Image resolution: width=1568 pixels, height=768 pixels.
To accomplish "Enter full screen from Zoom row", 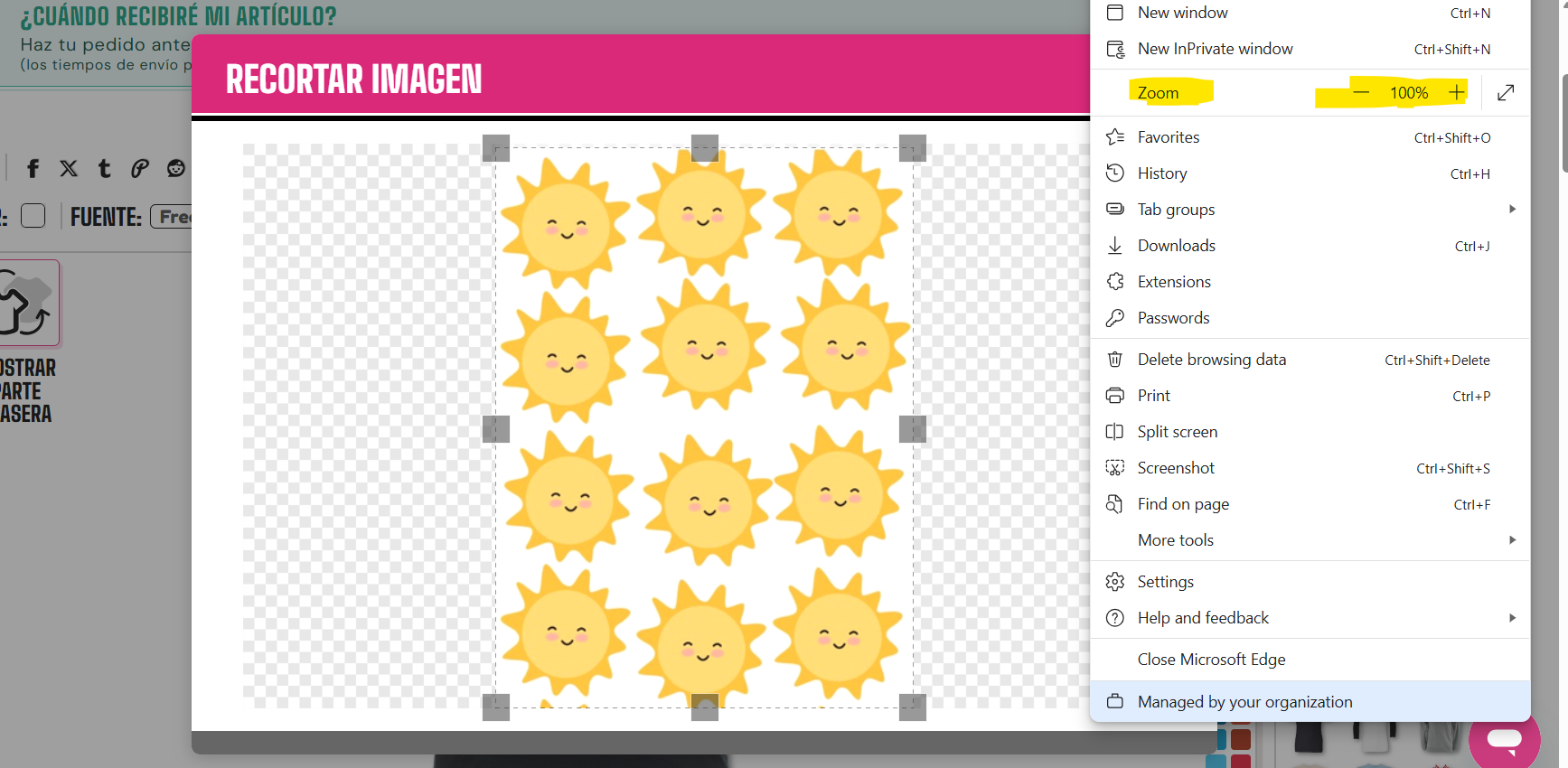I will 1506,93.
